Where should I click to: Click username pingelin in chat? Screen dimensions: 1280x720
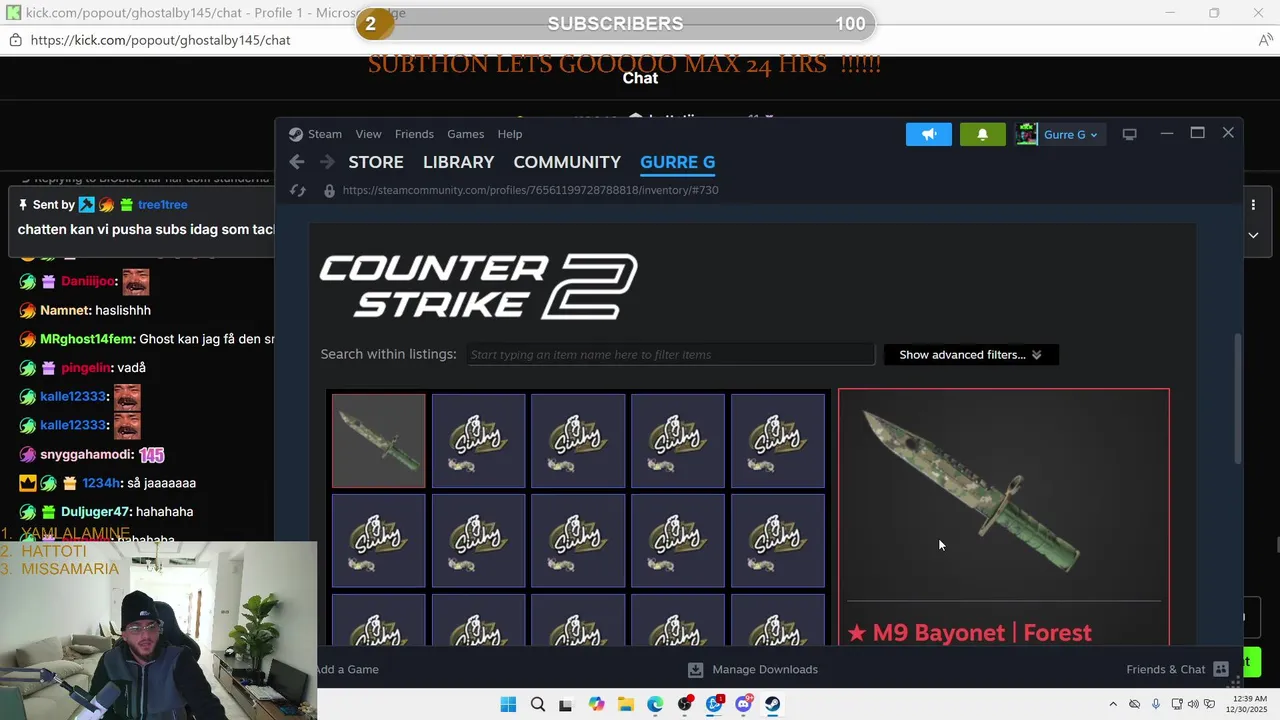pos(86,368)
